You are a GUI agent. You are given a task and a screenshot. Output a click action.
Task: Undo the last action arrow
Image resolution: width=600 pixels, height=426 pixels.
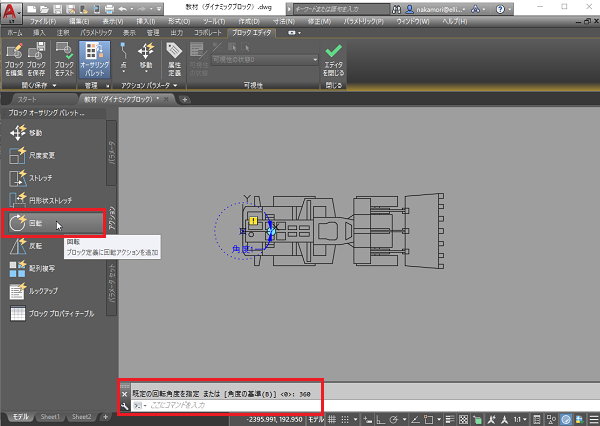122,9
